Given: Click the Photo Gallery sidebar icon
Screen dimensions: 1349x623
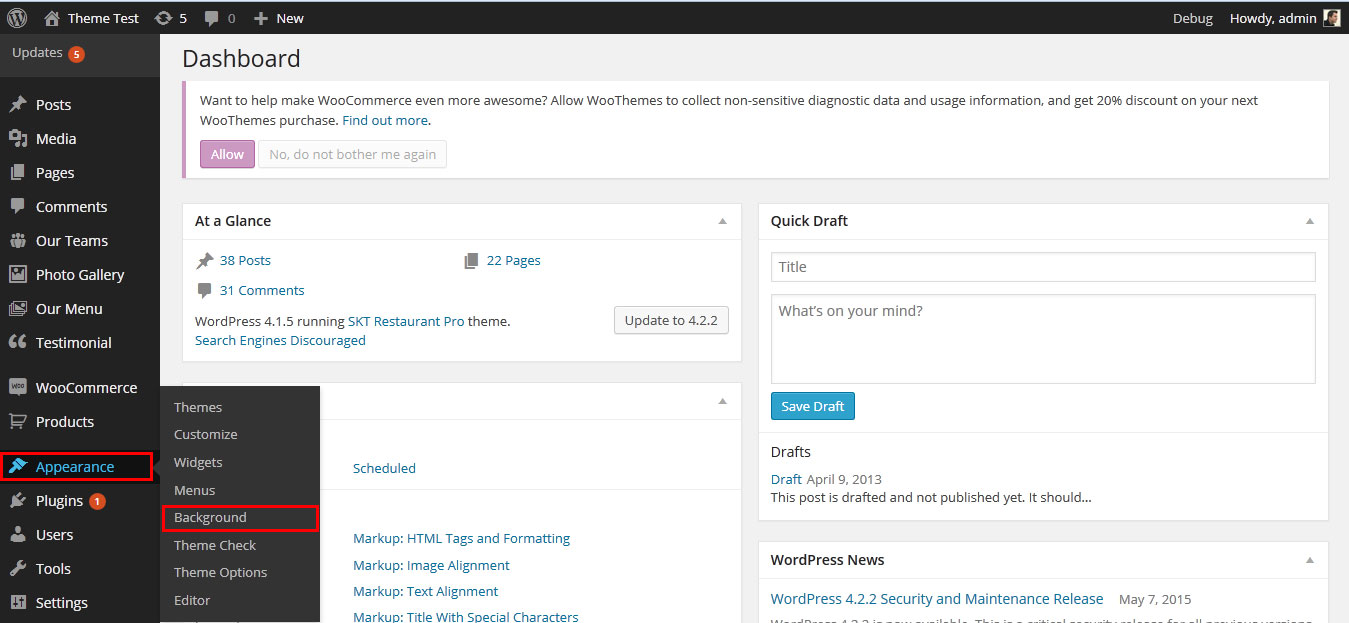Looking at the screenshot, I should tap(17, 275).
